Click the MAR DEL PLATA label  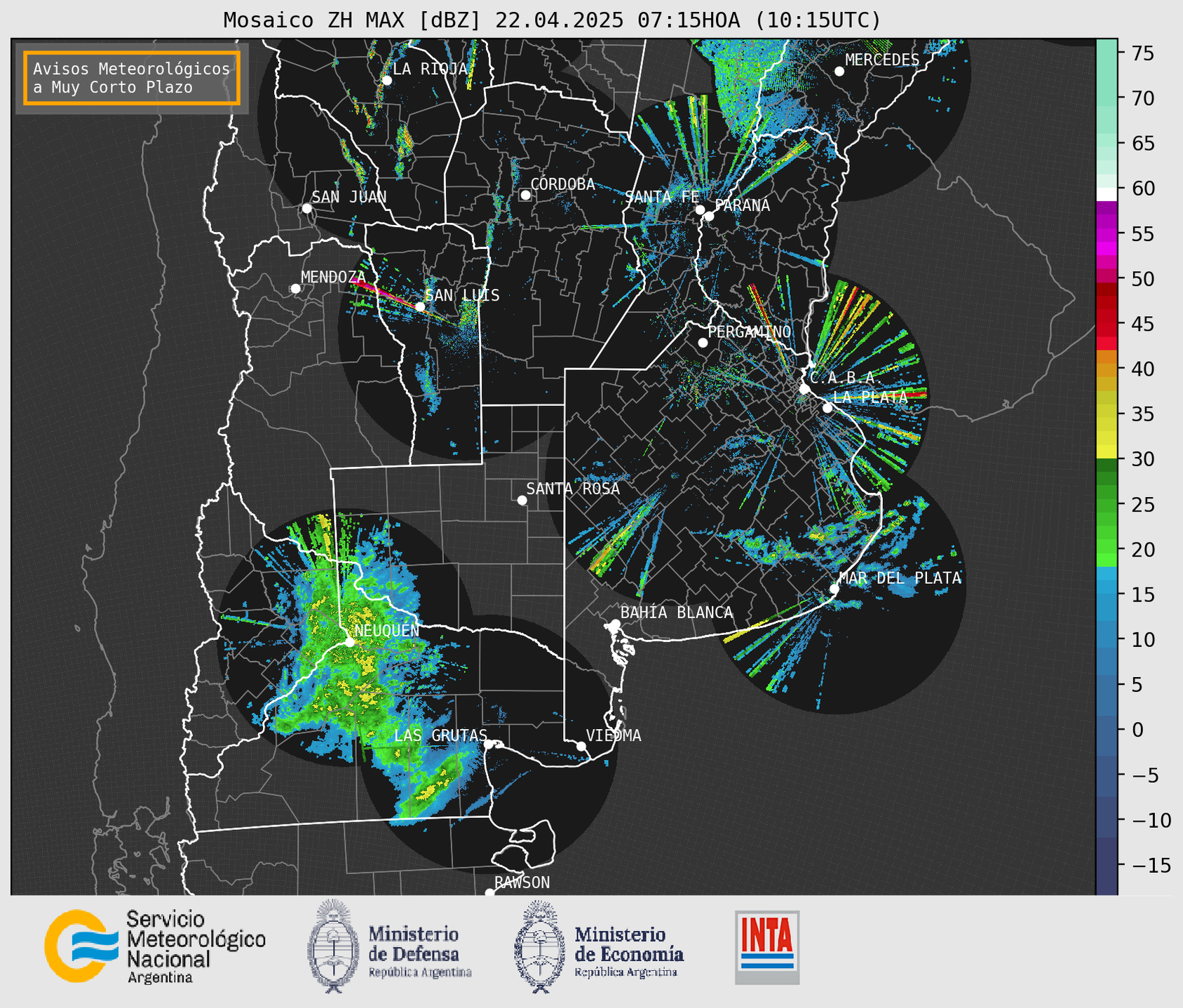click(900, 578)
